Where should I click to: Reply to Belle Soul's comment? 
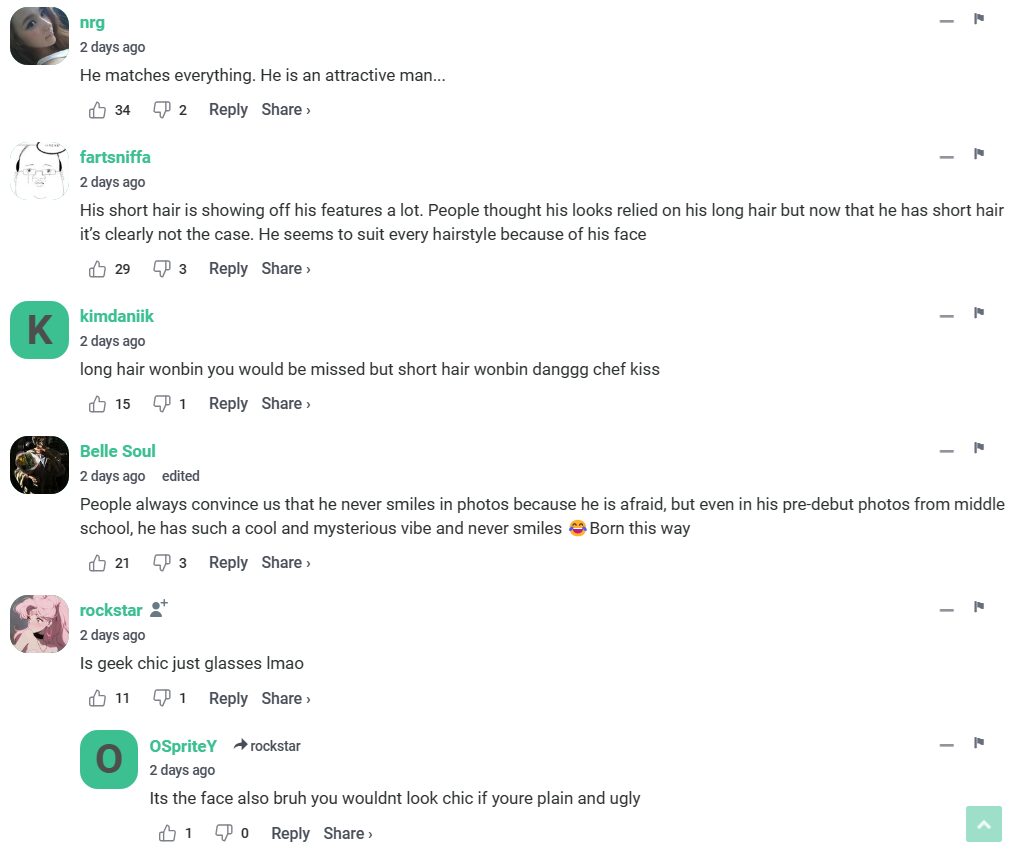pyautogui.click(x=228, y=563)
